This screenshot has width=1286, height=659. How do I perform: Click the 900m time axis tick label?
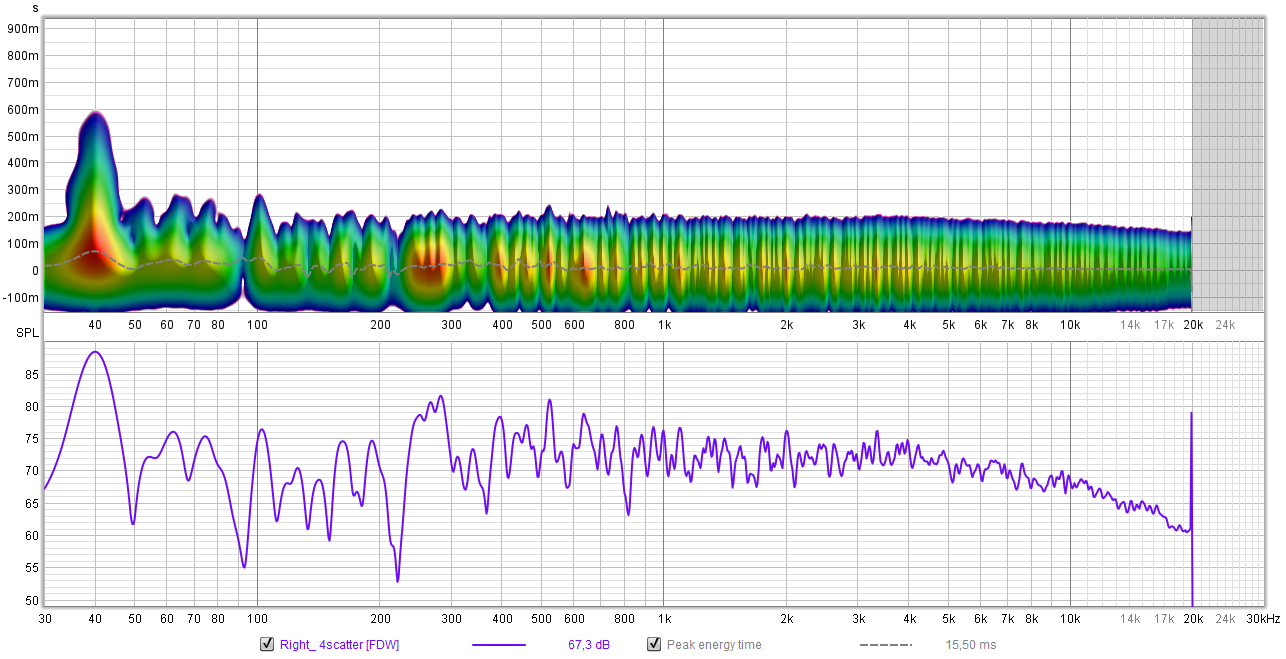click(23, 29)
